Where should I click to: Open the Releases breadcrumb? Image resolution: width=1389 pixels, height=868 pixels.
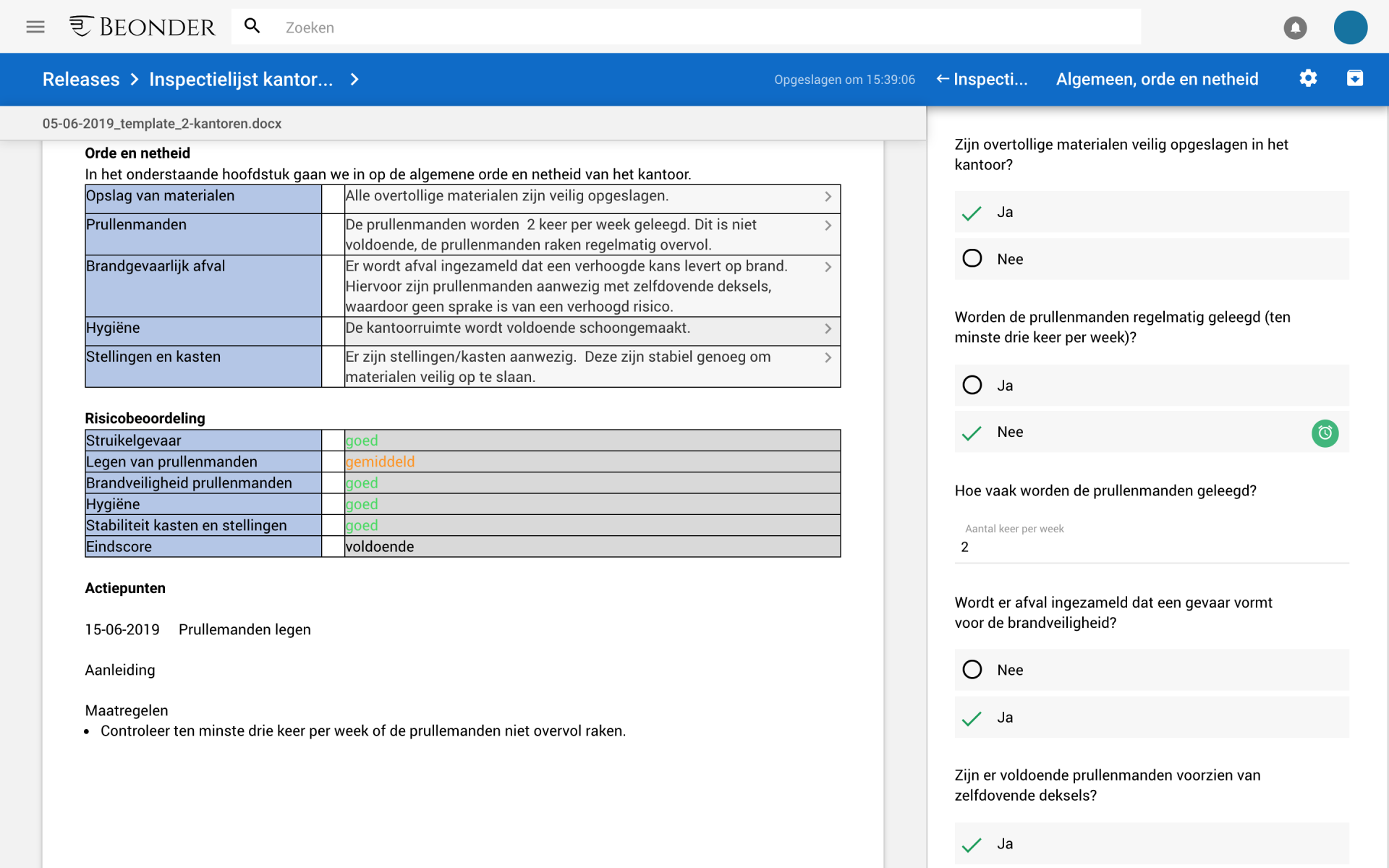point(80,79)
